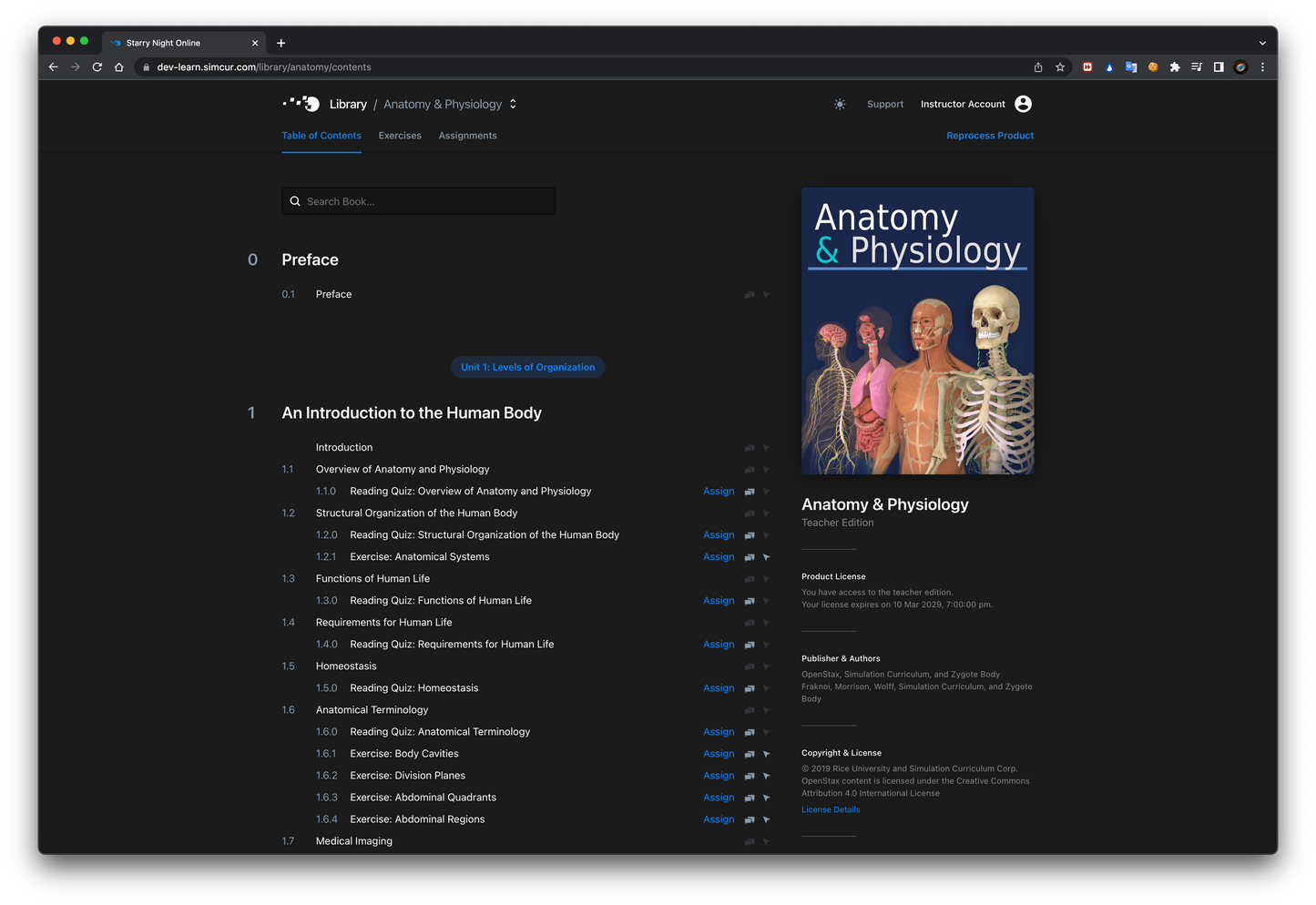Open the discussion icon for Reading Quiz: Homeostasis
The height and width of the screenshot is (905, 1316).
tap(749, 688)
